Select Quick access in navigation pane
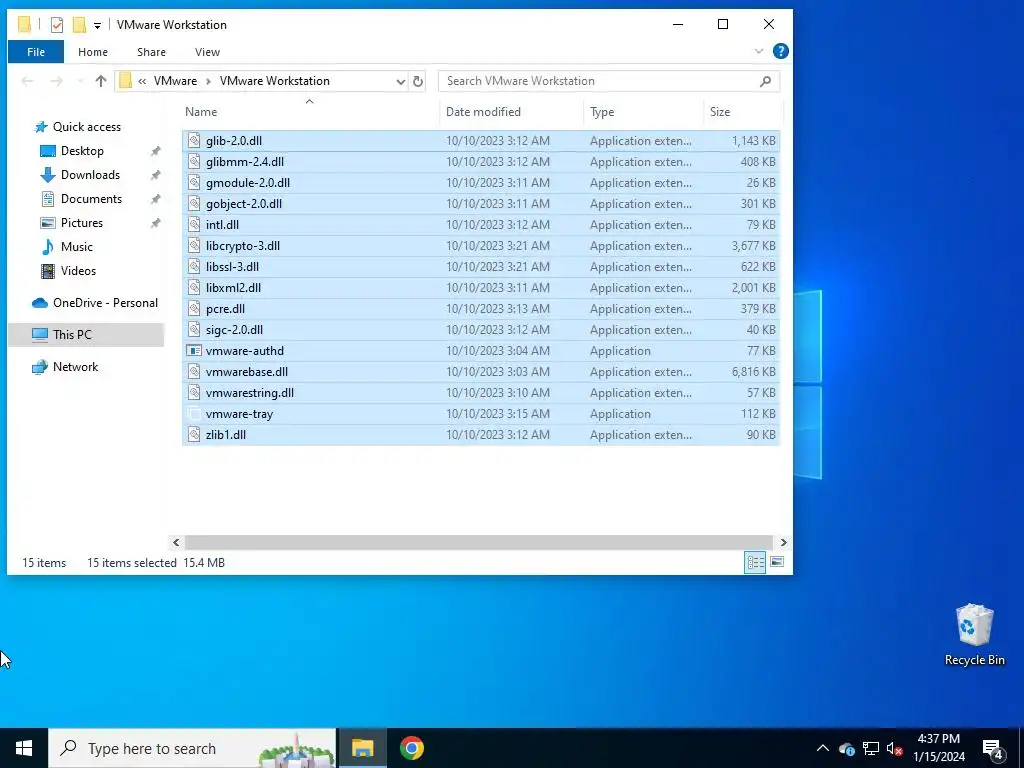This screenshot has width=1024, height=768. tap(86, 127)
